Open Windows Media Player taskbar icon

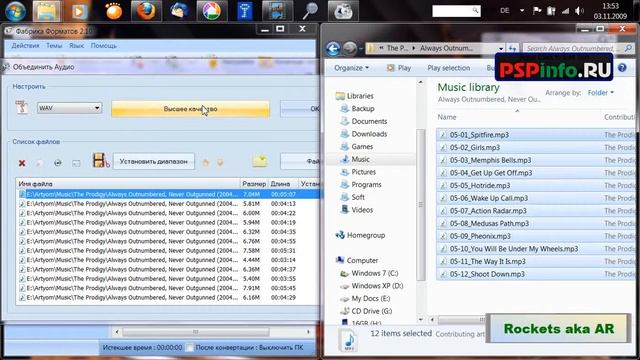tap(80, 11)
